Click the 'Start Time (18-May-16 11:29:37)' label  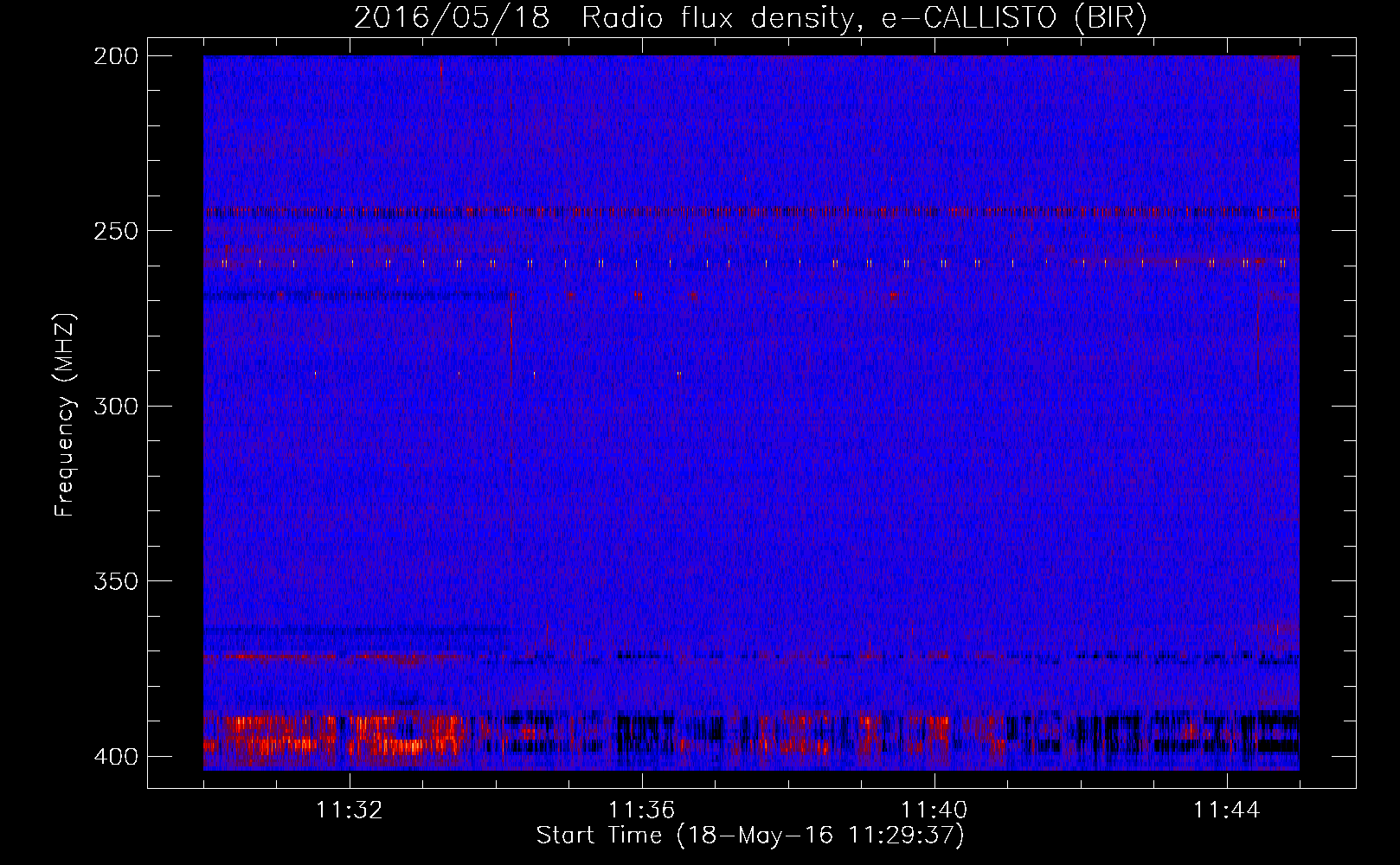pos(750,836)
